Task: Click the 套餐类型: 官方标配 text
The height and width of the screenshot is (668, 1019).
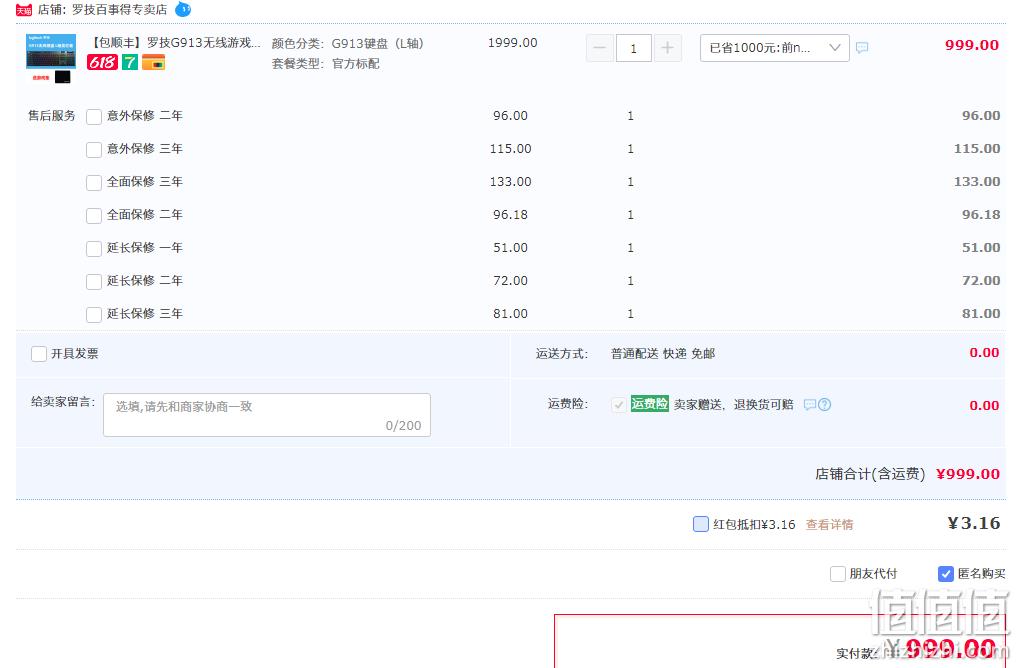Action: coord(326,64)
